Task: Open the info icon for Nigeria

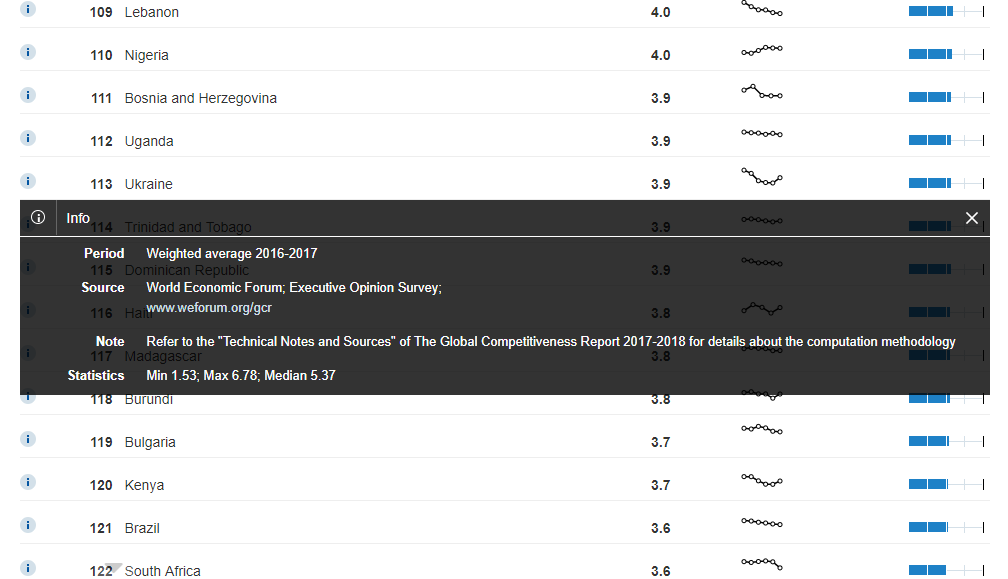Action: tap(28, 52)
